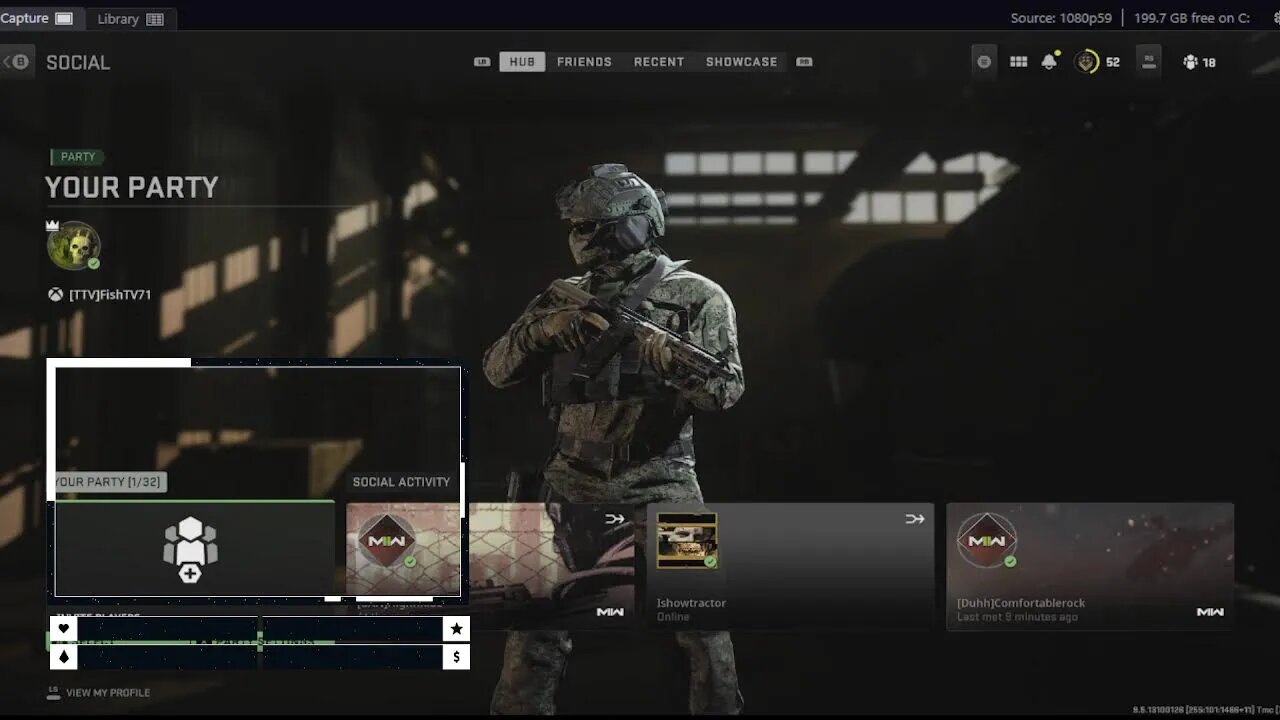Click the 199.7 GB free on C: text

(1193, 18)
